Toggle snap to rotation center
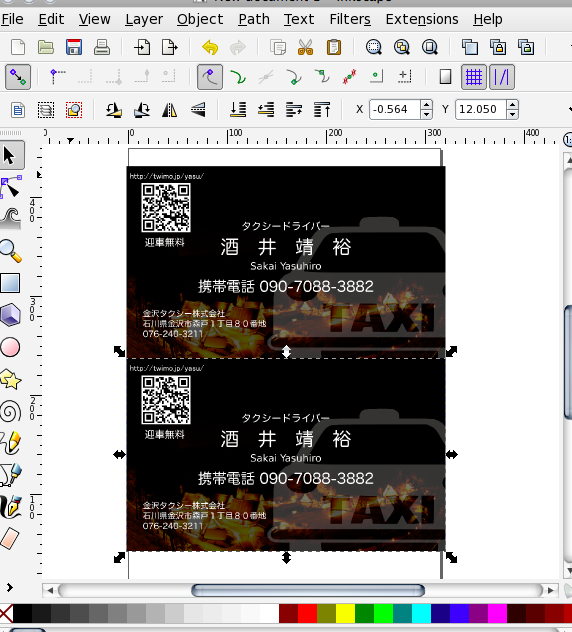The width and height of the screenshot is (572, 632). point(405,77)
